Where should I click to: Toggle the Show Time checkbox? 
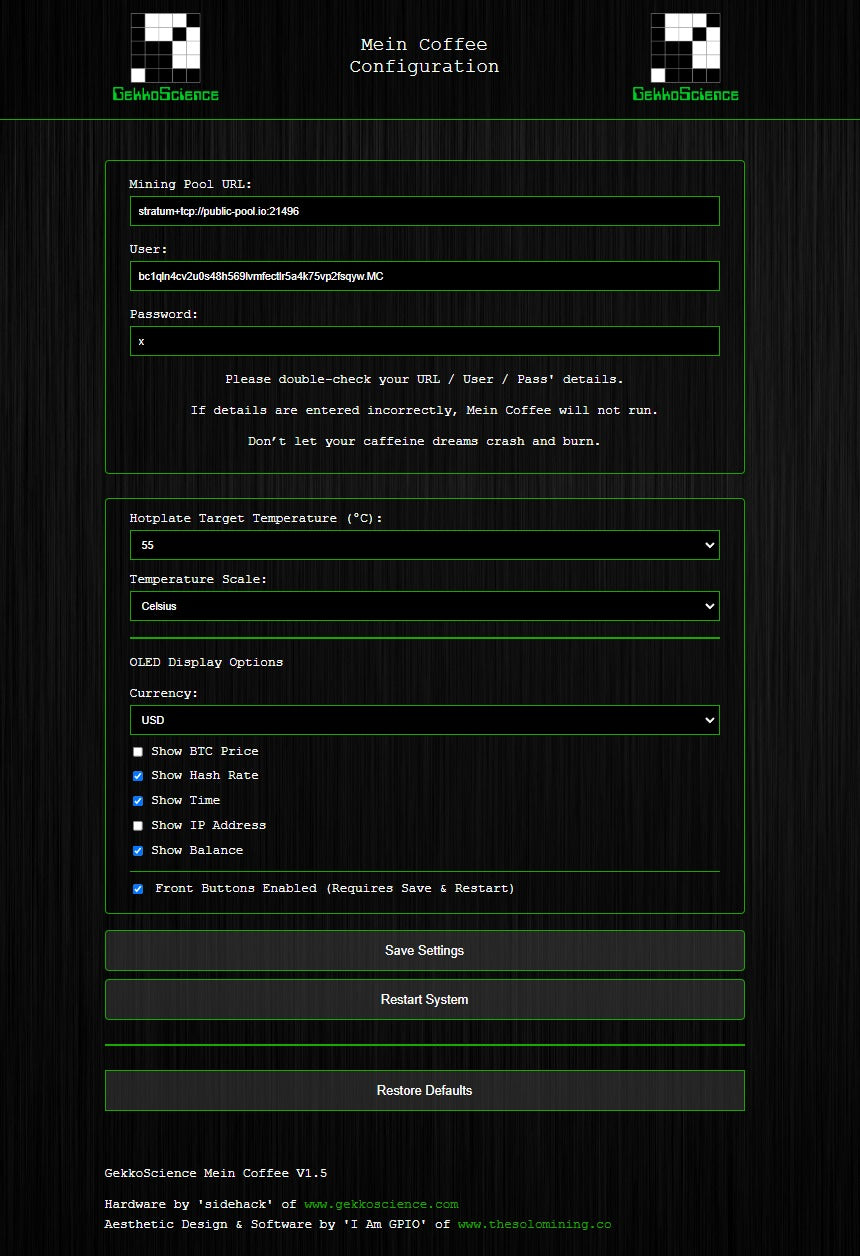coord(138,801)
